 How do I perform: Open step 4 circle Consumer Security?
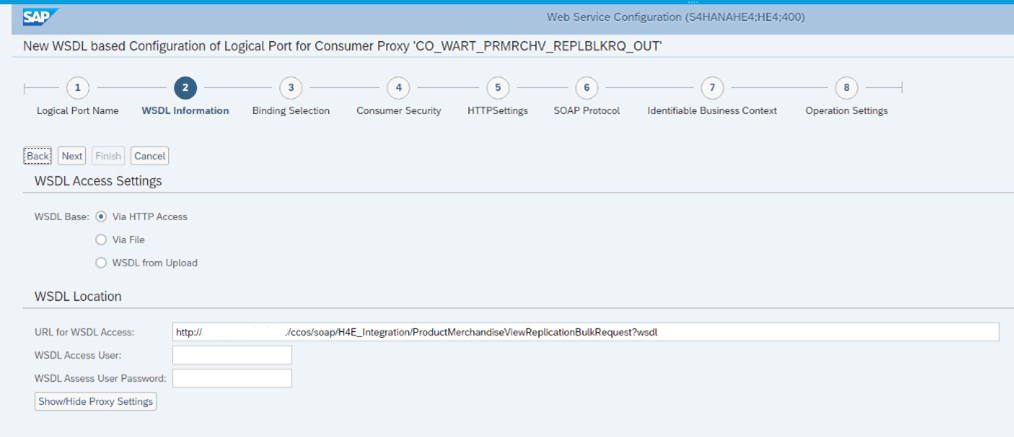398,87
